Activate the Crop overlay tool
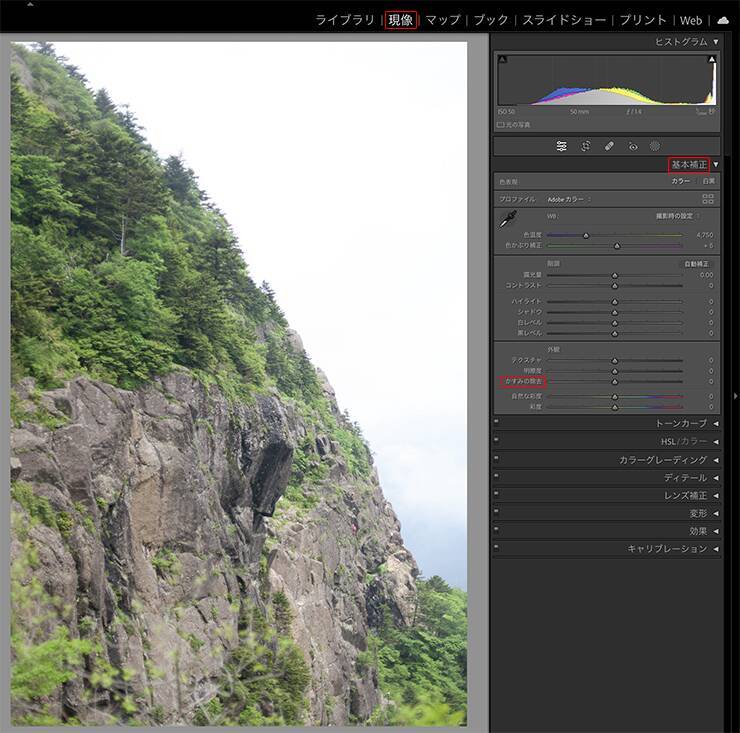 coord(585,146)
